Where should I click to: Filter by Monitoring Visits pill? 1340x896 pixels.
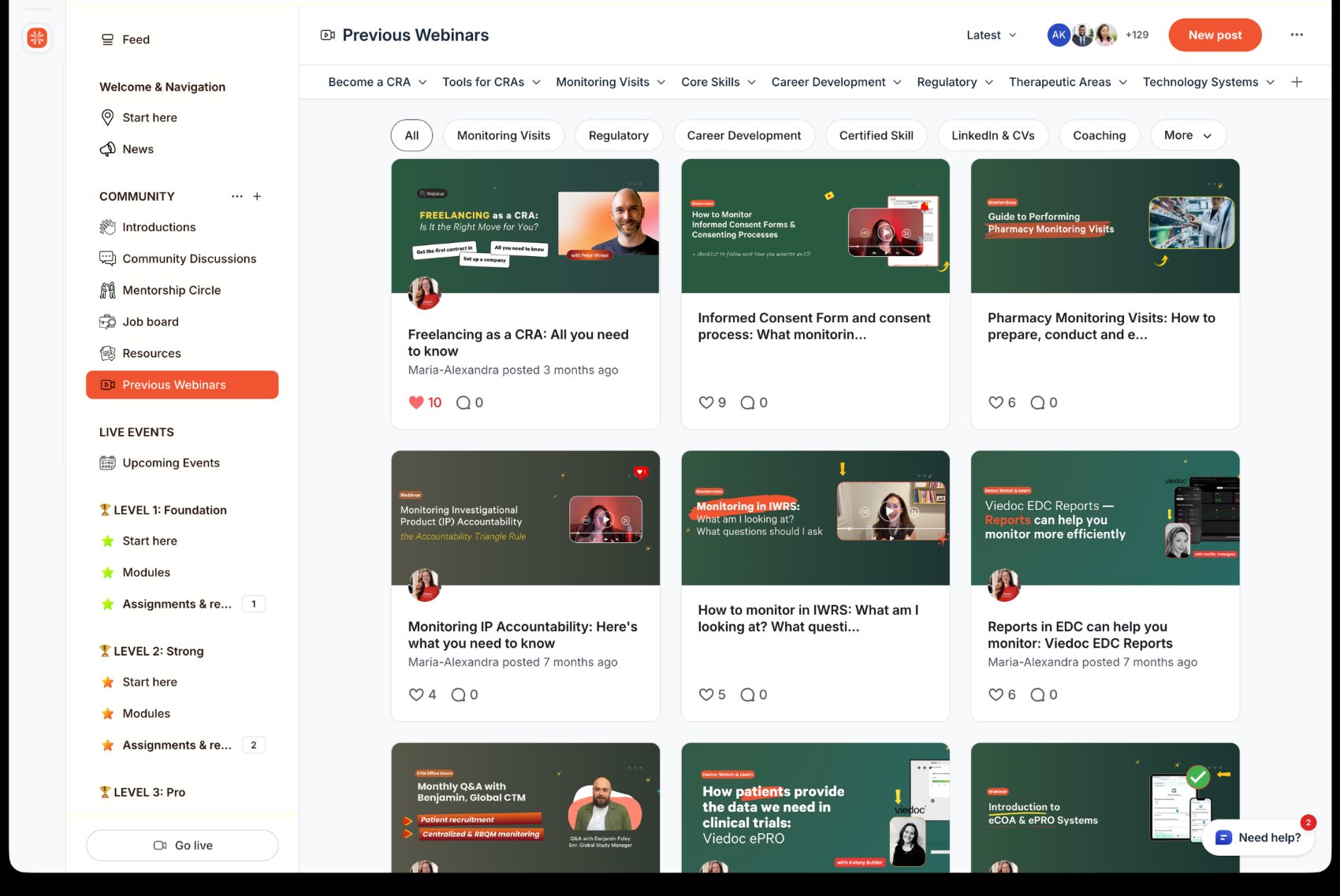[x=504, y=136]
